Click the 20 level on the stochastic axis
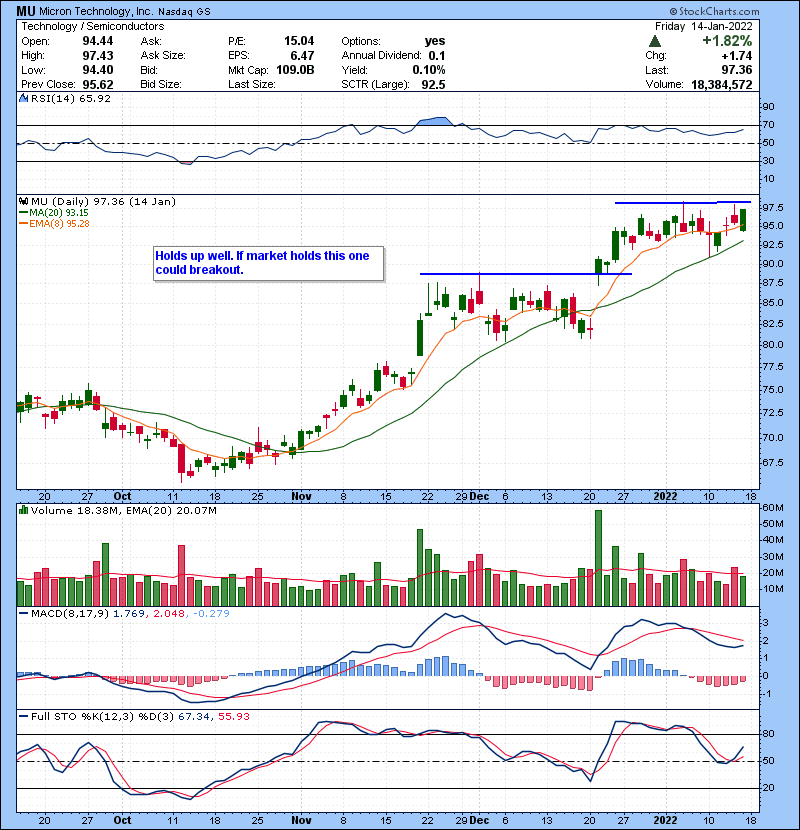 click(768, 788)
